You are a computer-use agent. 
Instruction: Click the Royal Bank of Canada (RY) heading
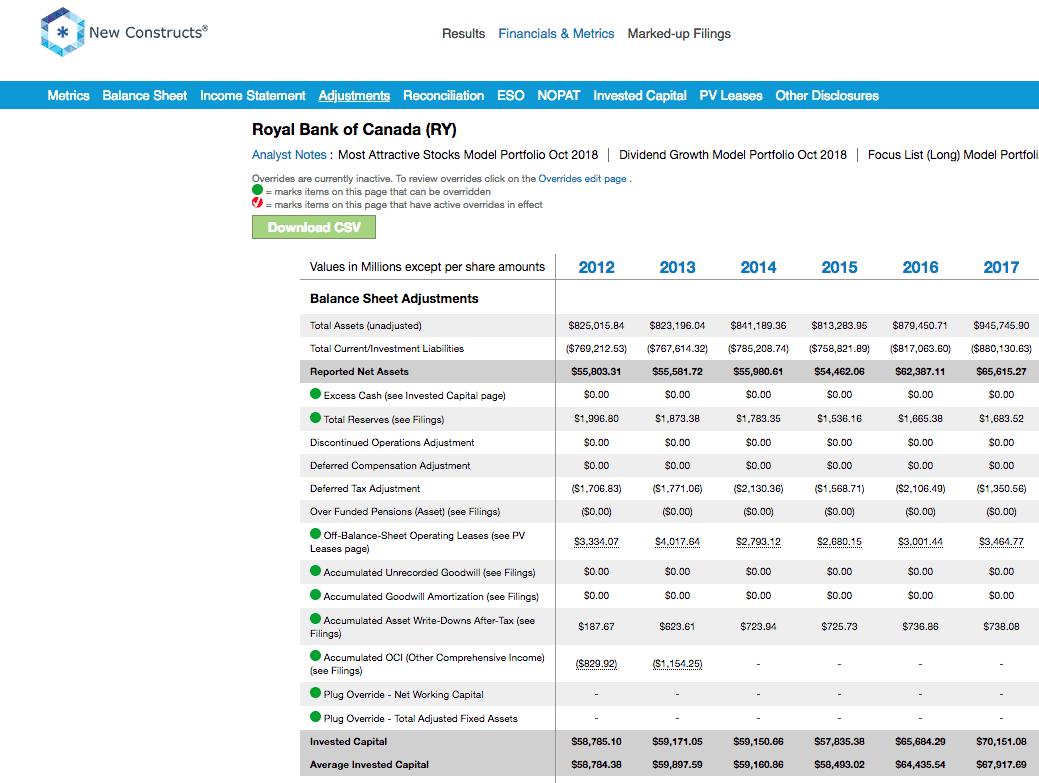coord(354,129)
